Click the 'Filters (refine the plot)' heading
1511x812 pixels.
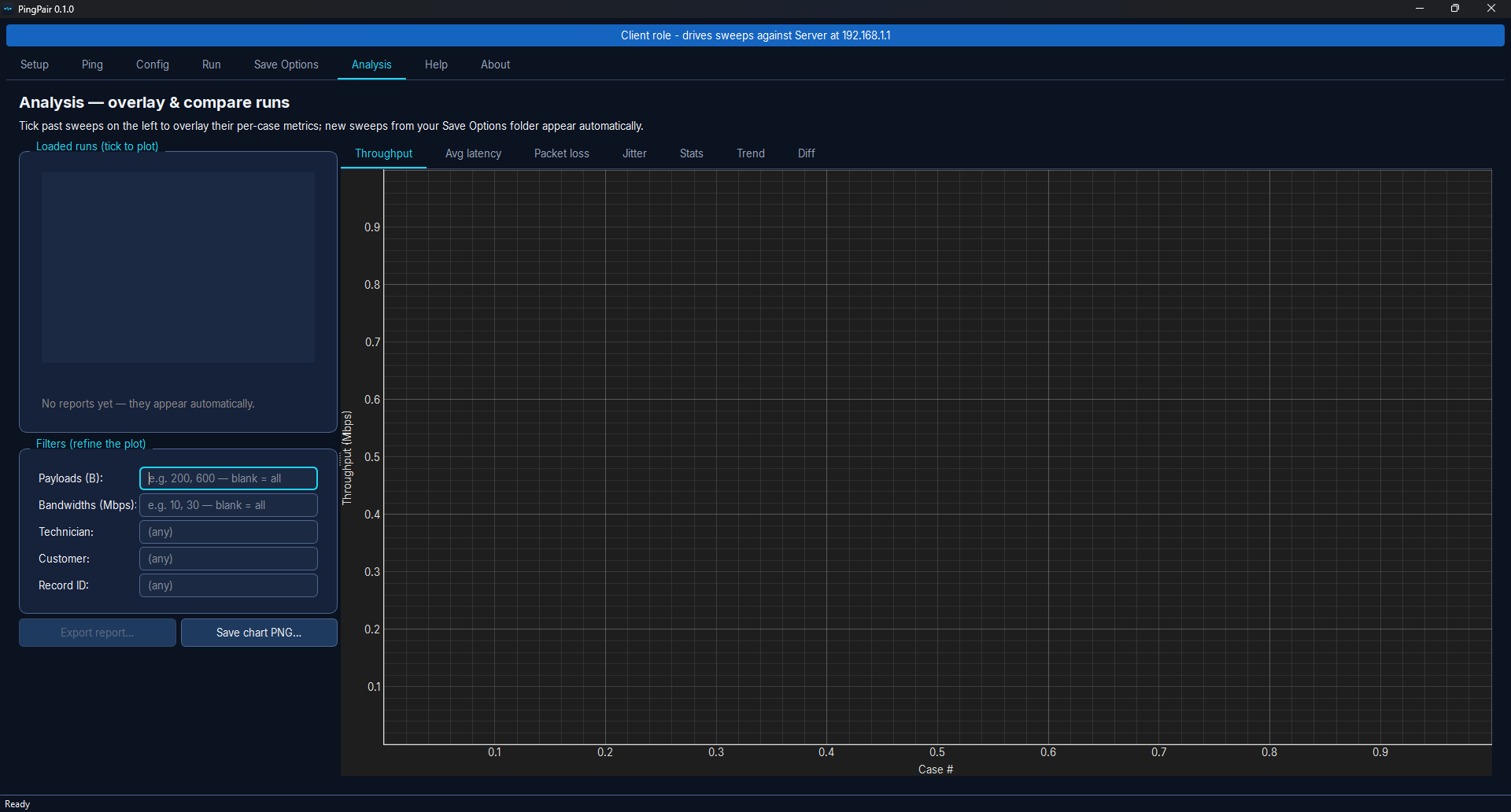pos(91,444)
